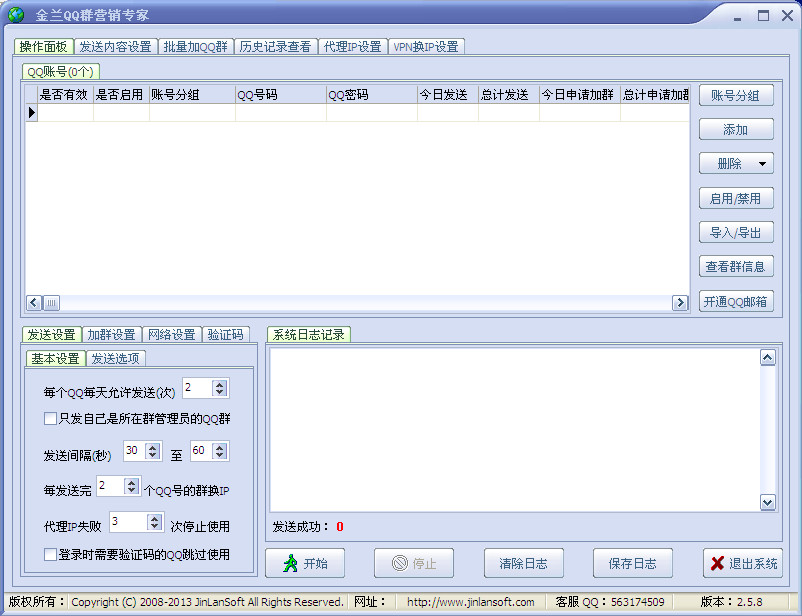
Task: Click the 版本：2.5.8 status text
Action: [731, 602]
